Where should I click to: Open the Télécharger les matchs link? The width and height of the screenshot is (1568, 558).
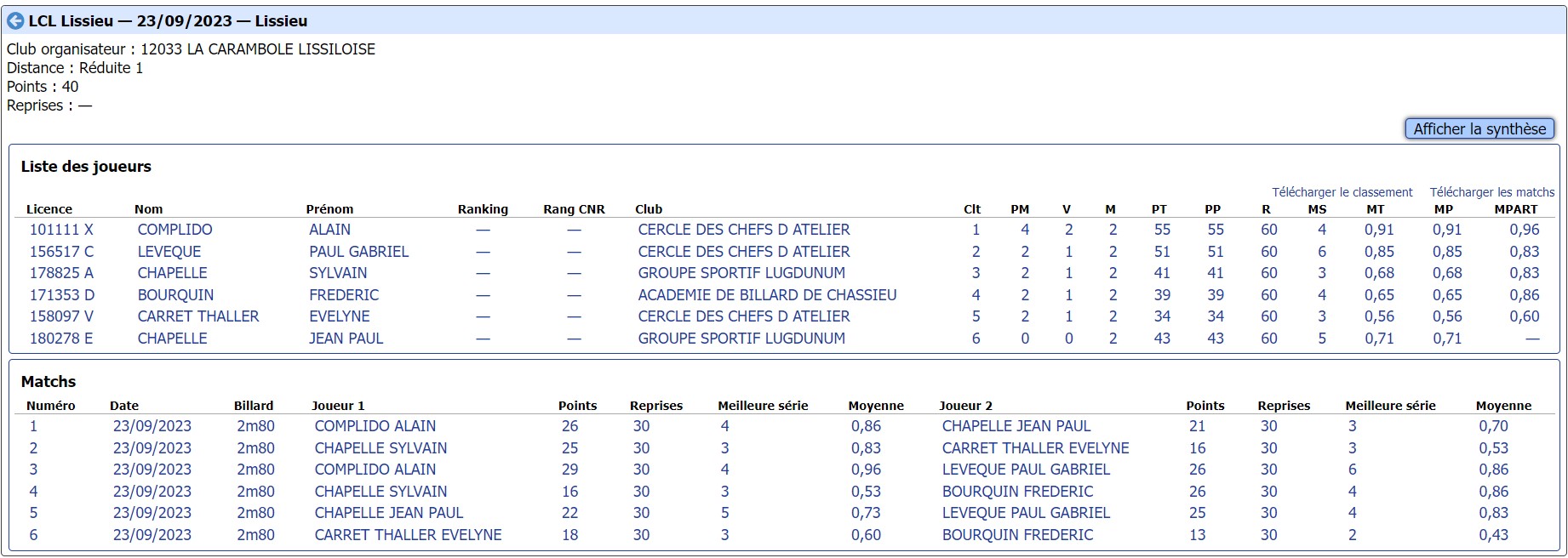click(1491, 192)
